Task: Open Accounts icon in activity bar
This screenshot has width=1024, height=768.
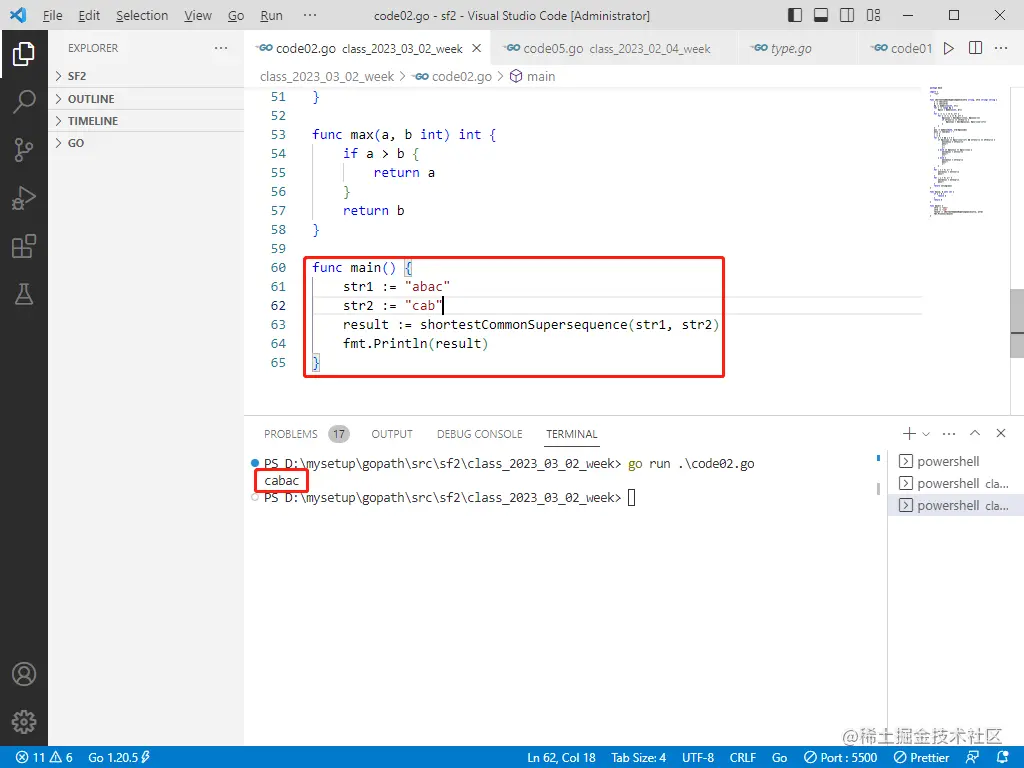Action: (24, 674)
